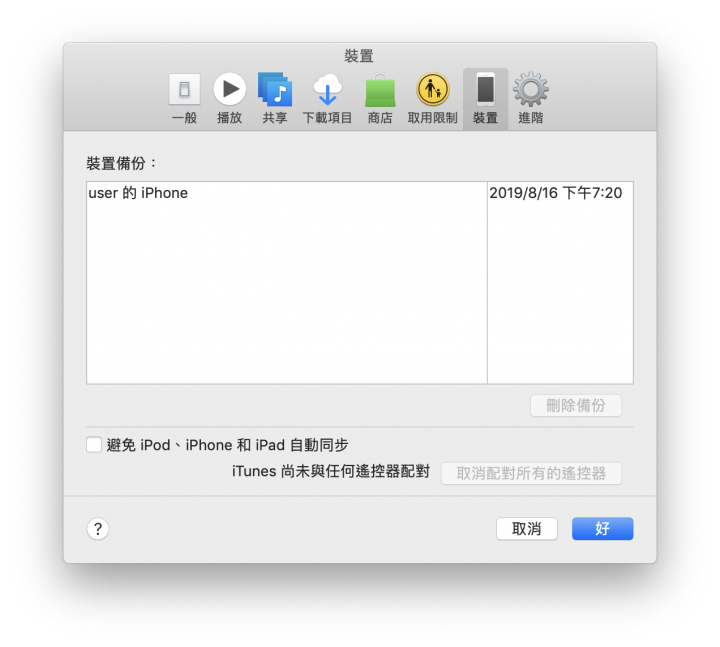
Task: Enable the 避免 iPod、iPhone 和 iPad 自動同步 checkbox
Action: click(94, 444)
